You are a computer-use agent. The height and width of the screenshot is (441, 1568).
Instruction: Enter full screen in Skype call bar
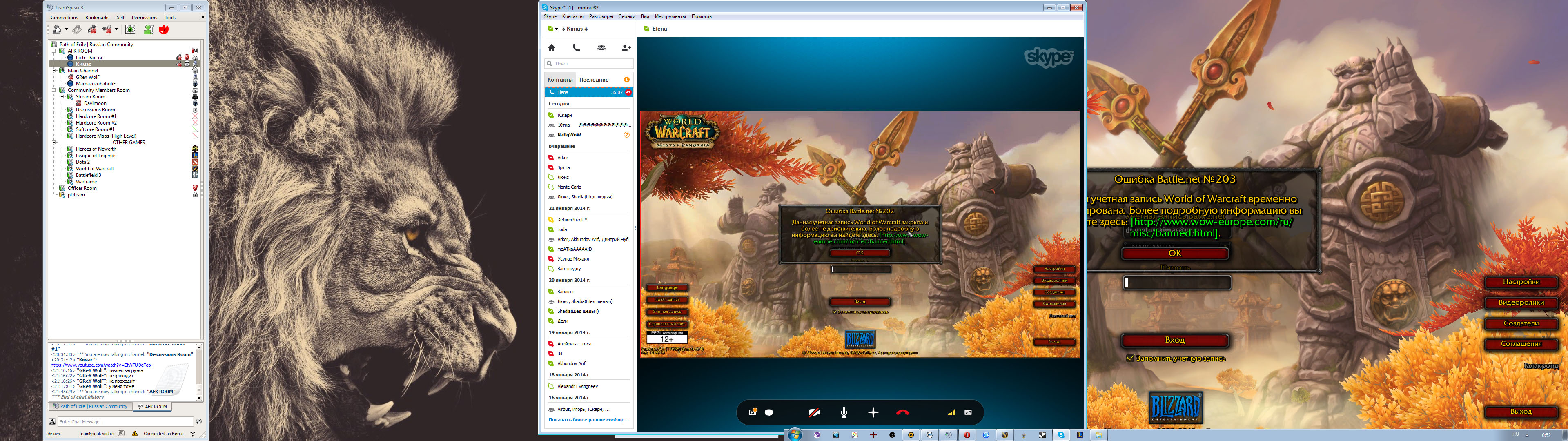point(968,412)
